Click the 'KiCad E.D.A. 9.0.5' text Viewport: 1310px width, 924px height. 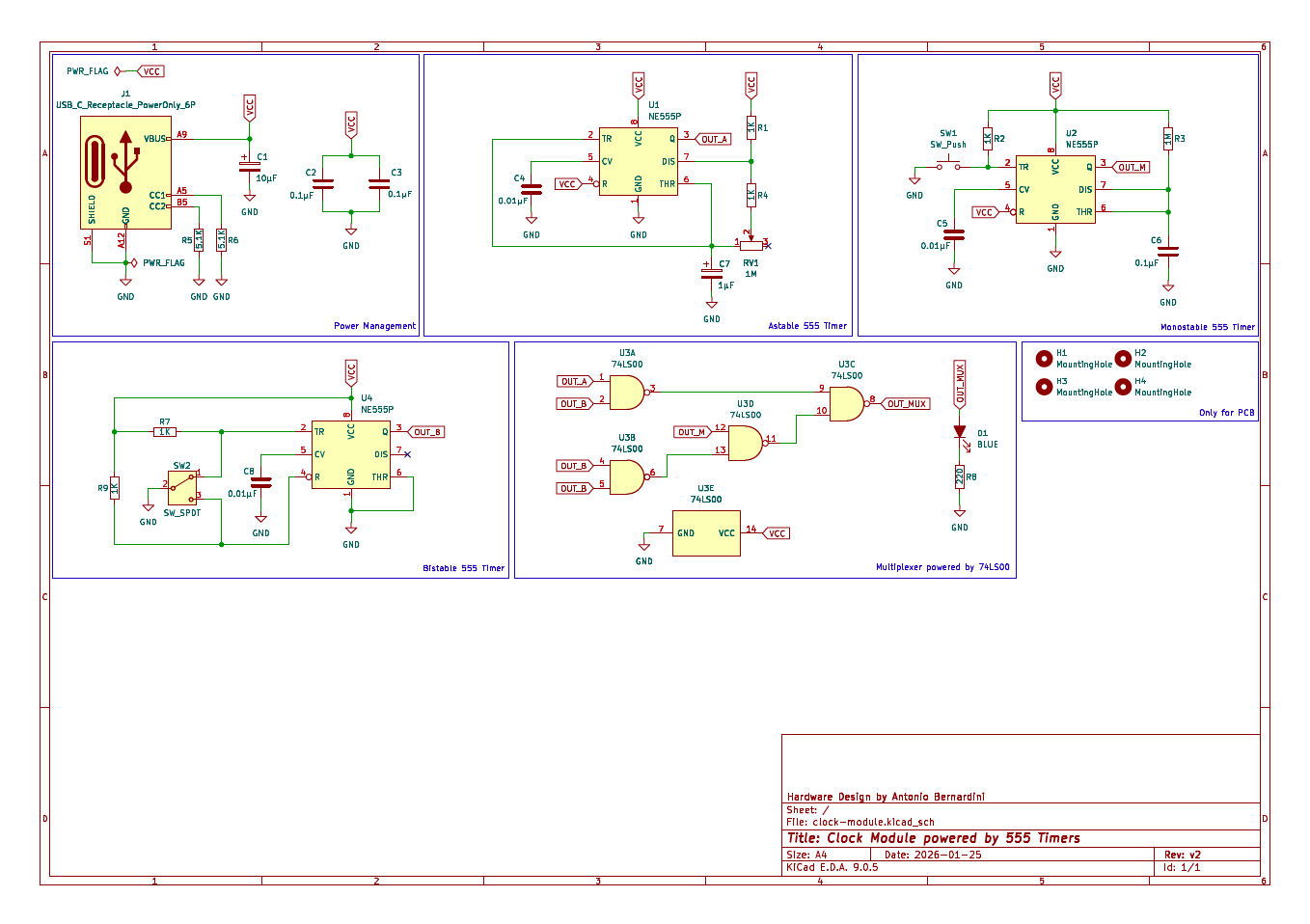832,867
